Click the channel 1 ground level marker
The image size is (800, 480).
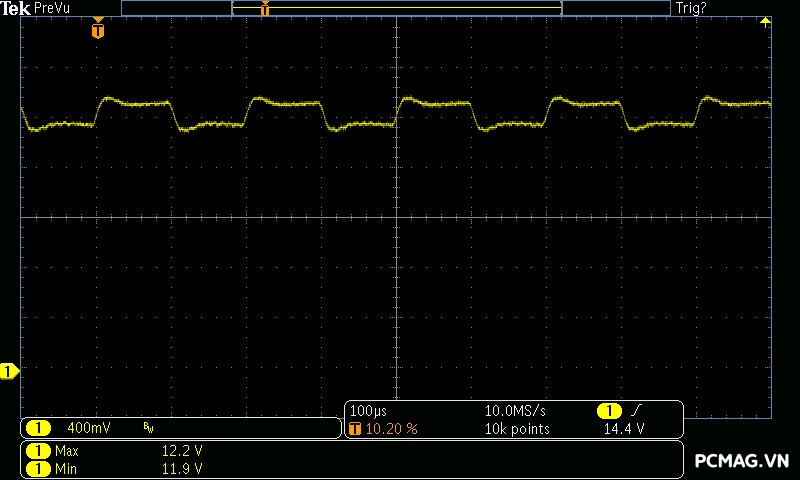9,372
